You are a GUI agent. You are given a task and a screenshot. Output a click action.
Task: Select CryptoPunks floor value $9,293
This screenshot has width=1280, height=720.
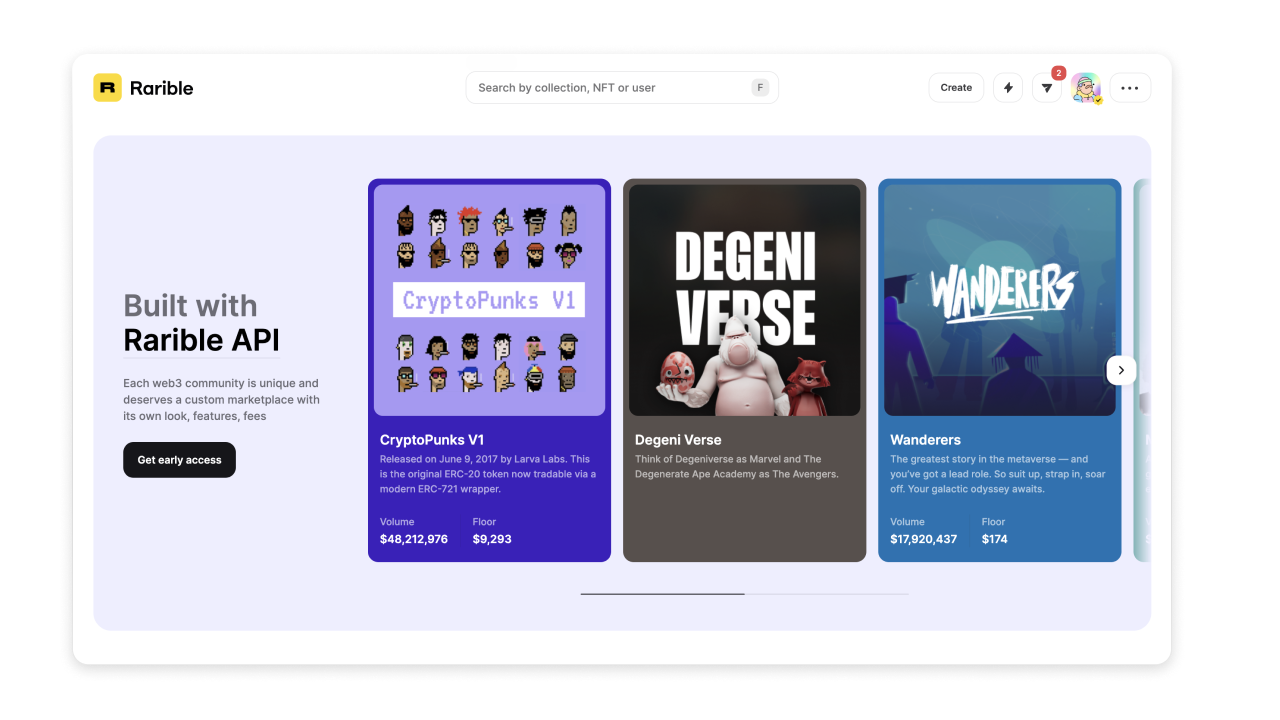[492, 539]
